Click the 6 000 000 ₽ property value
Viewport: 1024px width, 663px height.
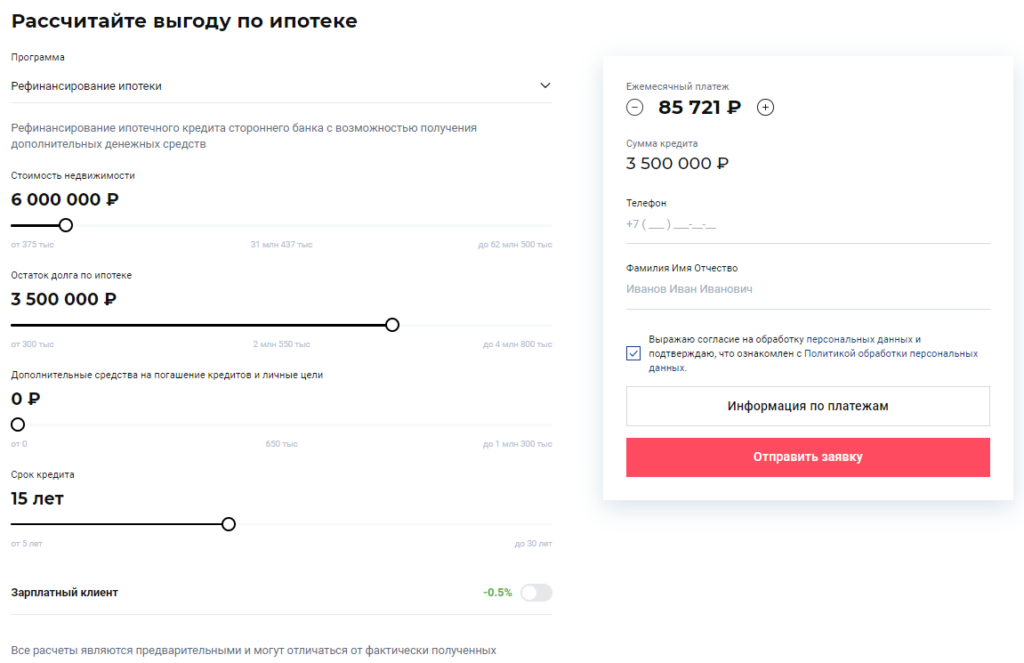65,199
